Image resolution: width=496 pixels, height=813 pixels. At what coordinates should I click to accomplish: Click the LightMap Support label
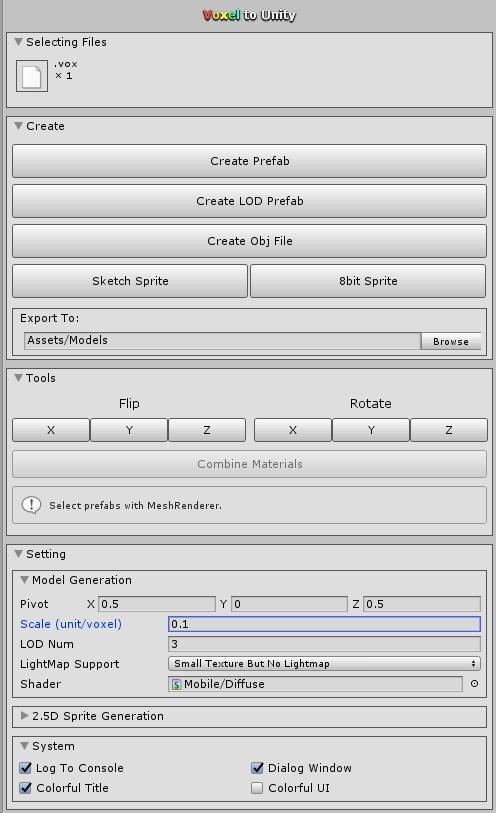point(69,664)
